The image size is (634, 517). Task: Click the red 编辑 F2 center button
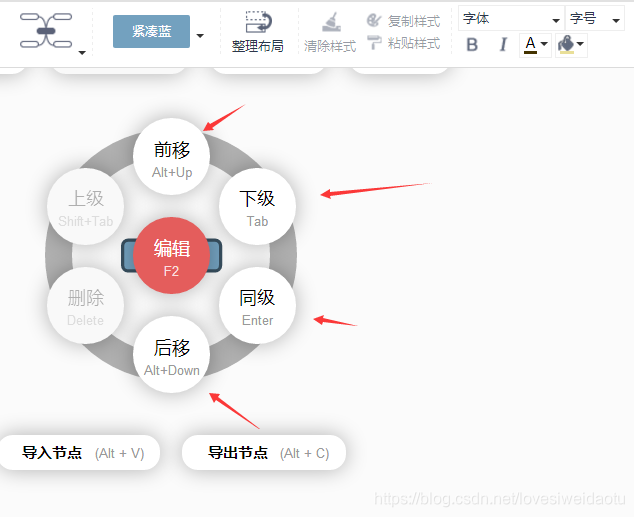[171, 255]
